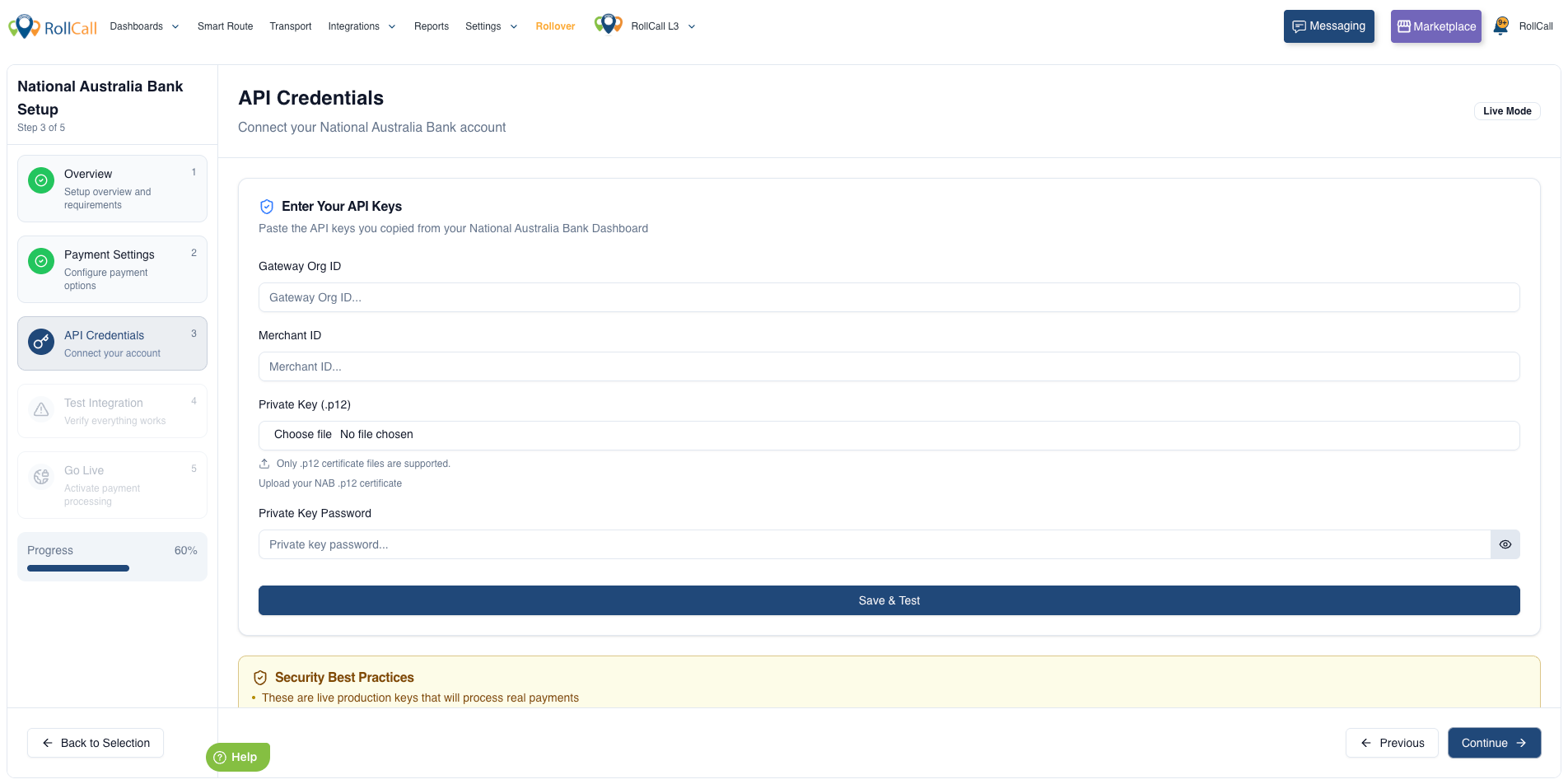Viewport: 1568px width, 784px height.
Task: Click the Go Live globe icon
Action: coord(41,477)
